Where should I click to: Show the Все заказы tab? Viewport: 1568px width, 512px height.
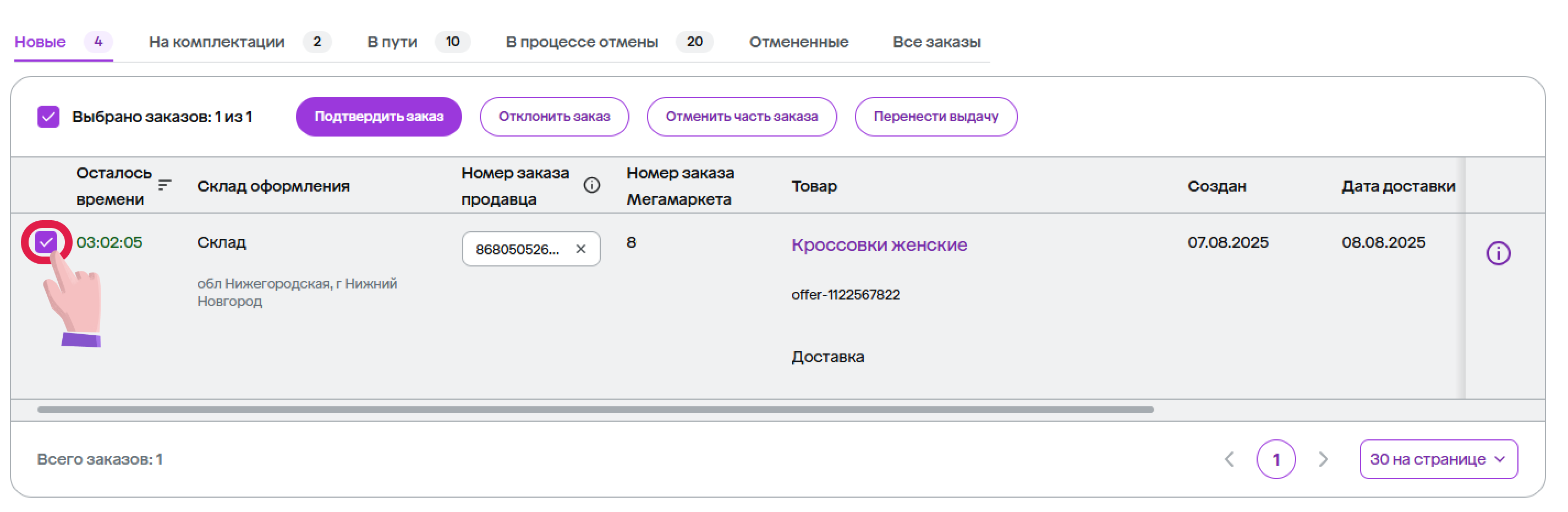click(x=935, y=42)
